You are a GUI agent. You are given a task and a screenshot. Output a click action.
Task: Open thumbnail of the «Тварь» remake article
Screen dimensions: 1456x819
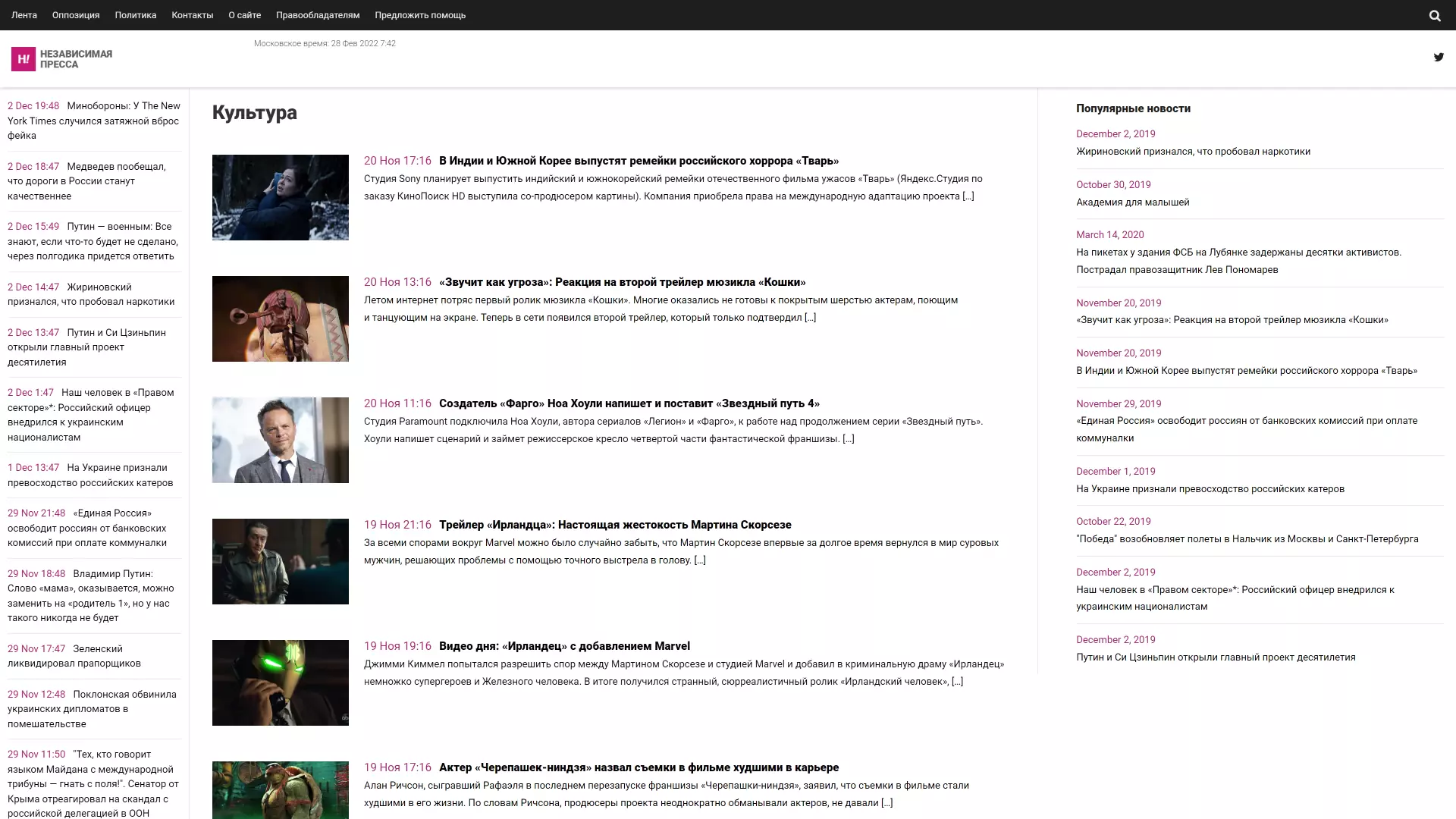point(281,197)
